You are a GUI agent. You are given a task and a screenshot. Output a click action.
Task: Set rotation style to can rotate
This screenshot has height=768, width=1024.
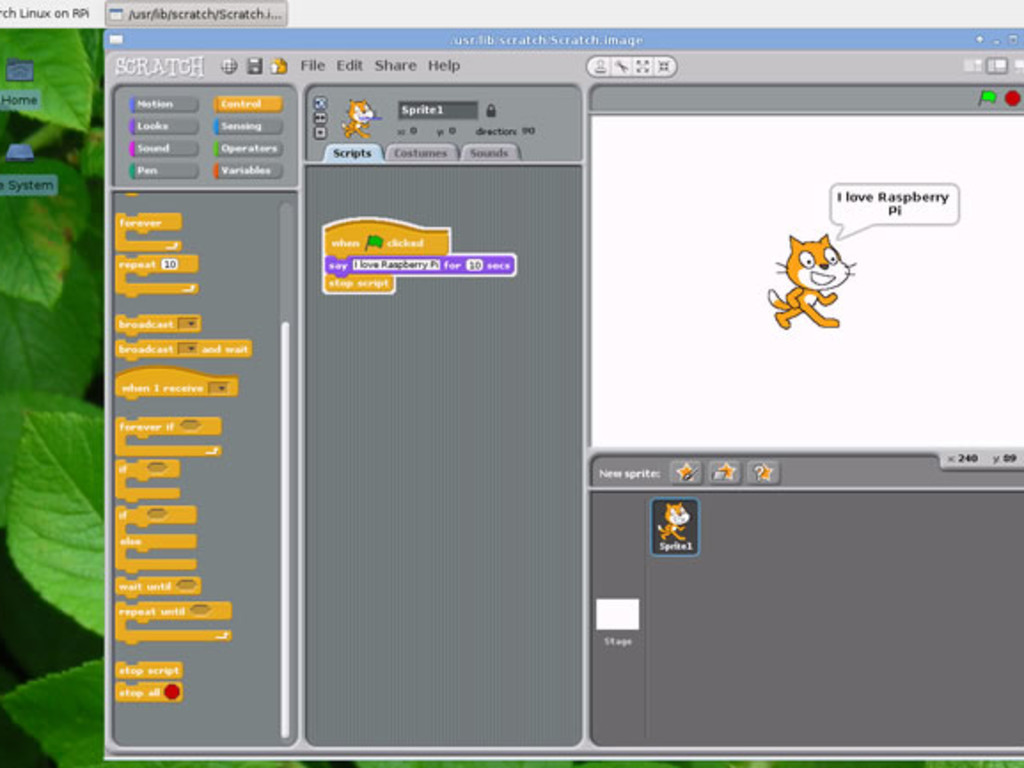(320, 103)
